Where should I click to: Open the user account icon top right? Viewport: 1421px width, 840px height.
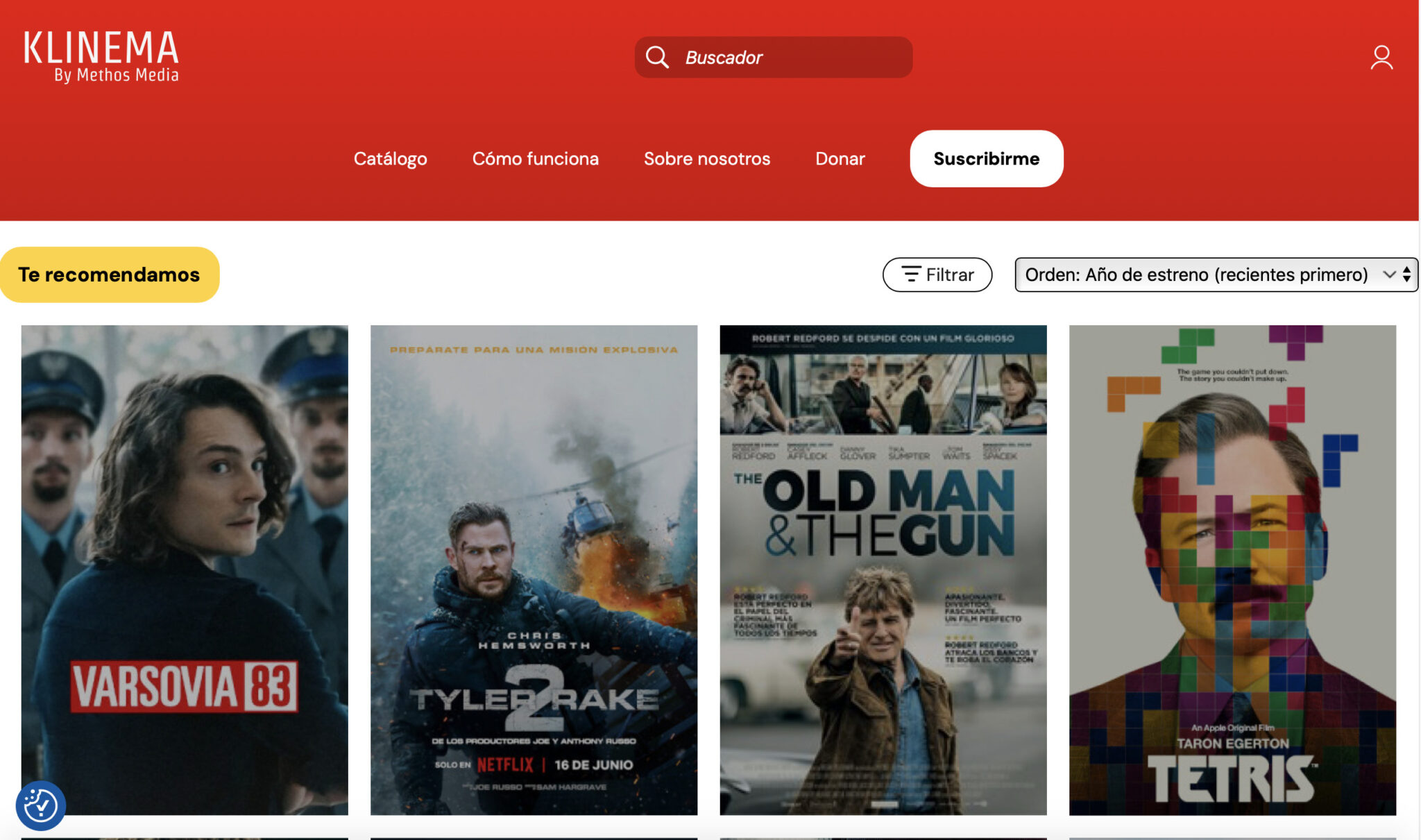(x=1381, y=58)
